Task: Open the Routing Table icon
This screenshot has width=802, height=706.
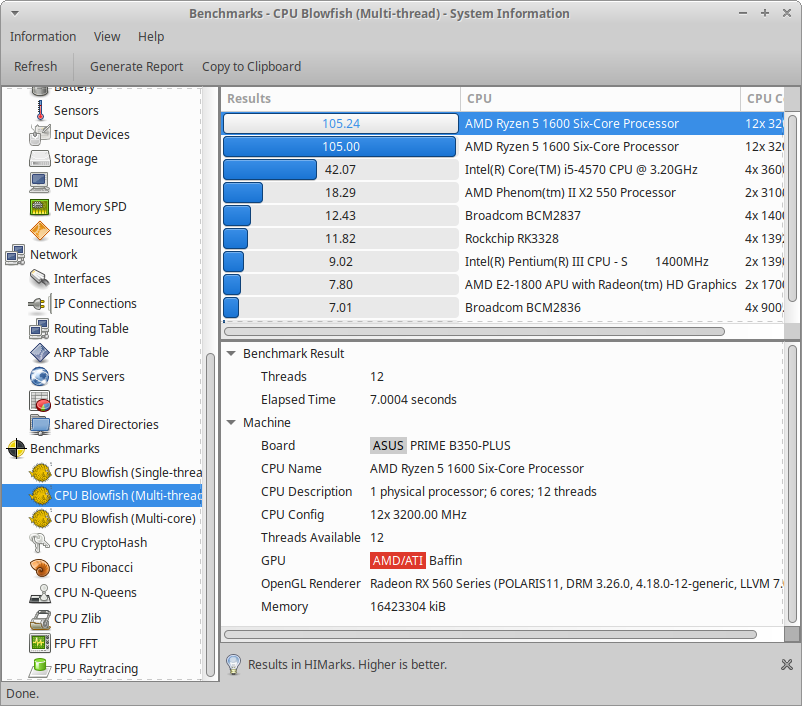Action: pos(39,328)
